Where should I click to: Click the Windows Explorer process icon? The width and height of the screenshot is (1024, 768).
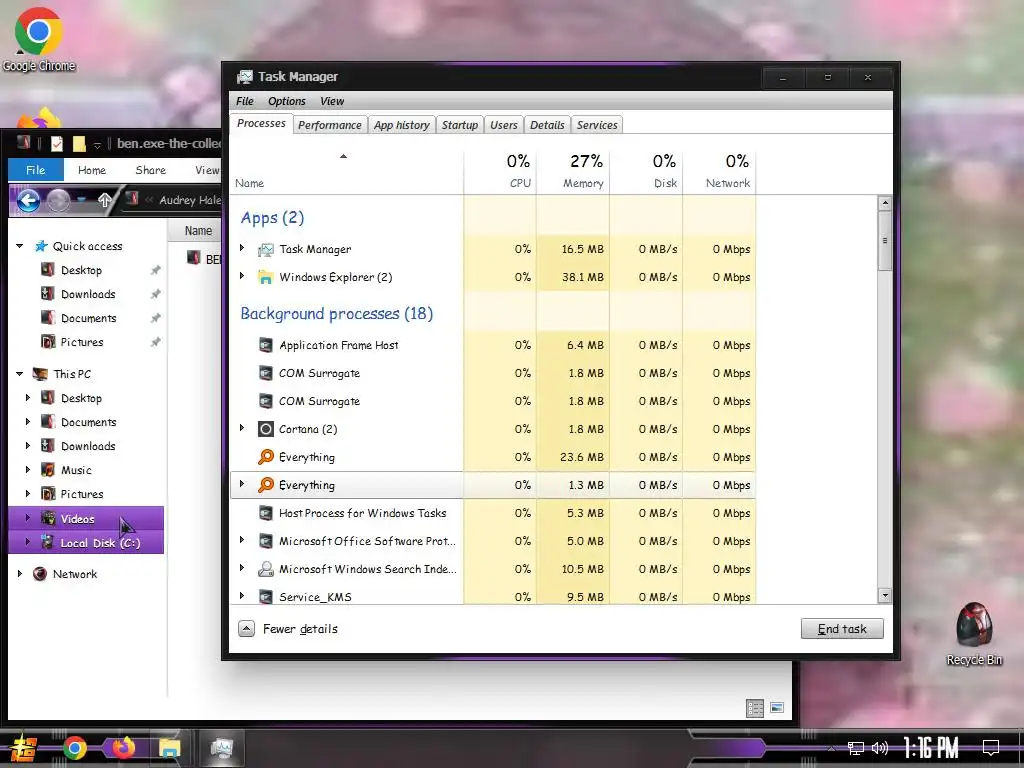pyautogui.click(x=265, y=278)
